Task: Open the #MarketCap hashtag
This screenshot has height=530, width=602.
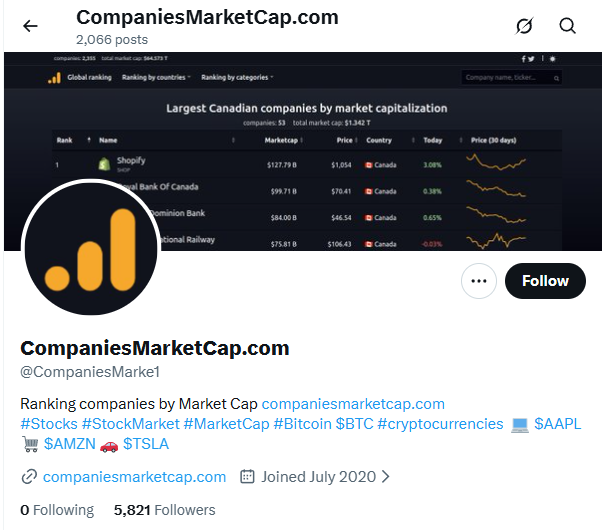Action: click(226, 424)
